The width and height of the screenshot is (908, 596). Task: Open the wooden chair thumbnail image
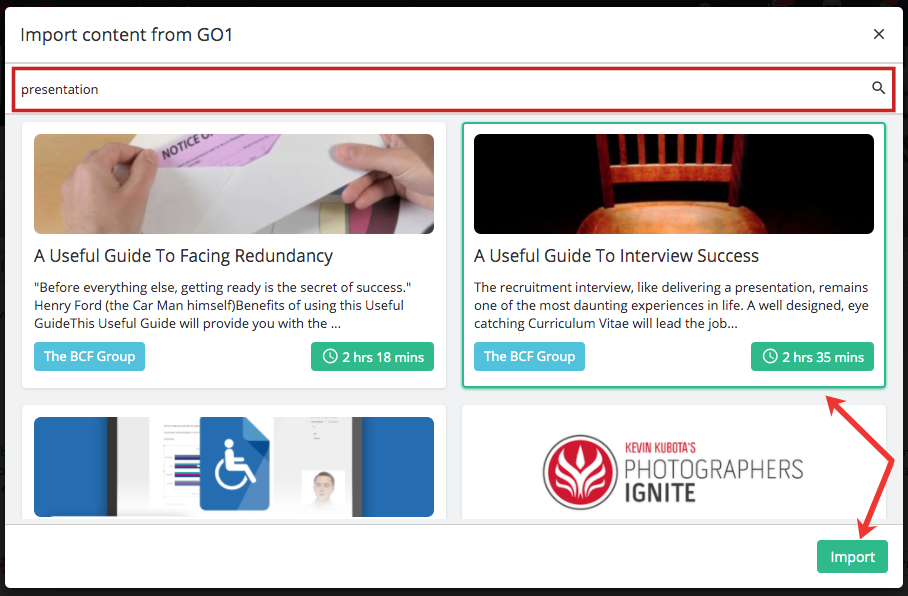tap(674, 184)
